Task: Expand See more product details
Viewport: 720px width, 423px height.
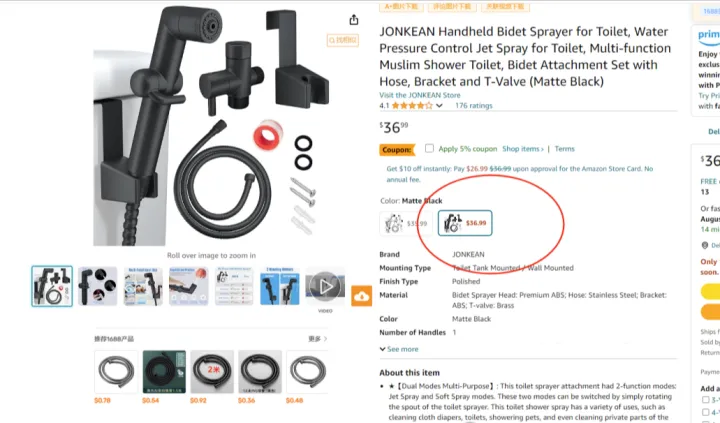Action: click(x=399, y=349)
